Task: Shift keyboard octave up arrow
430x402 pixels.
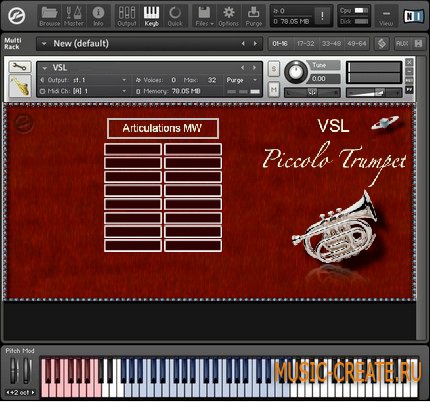Action: (x=33, y=393)
